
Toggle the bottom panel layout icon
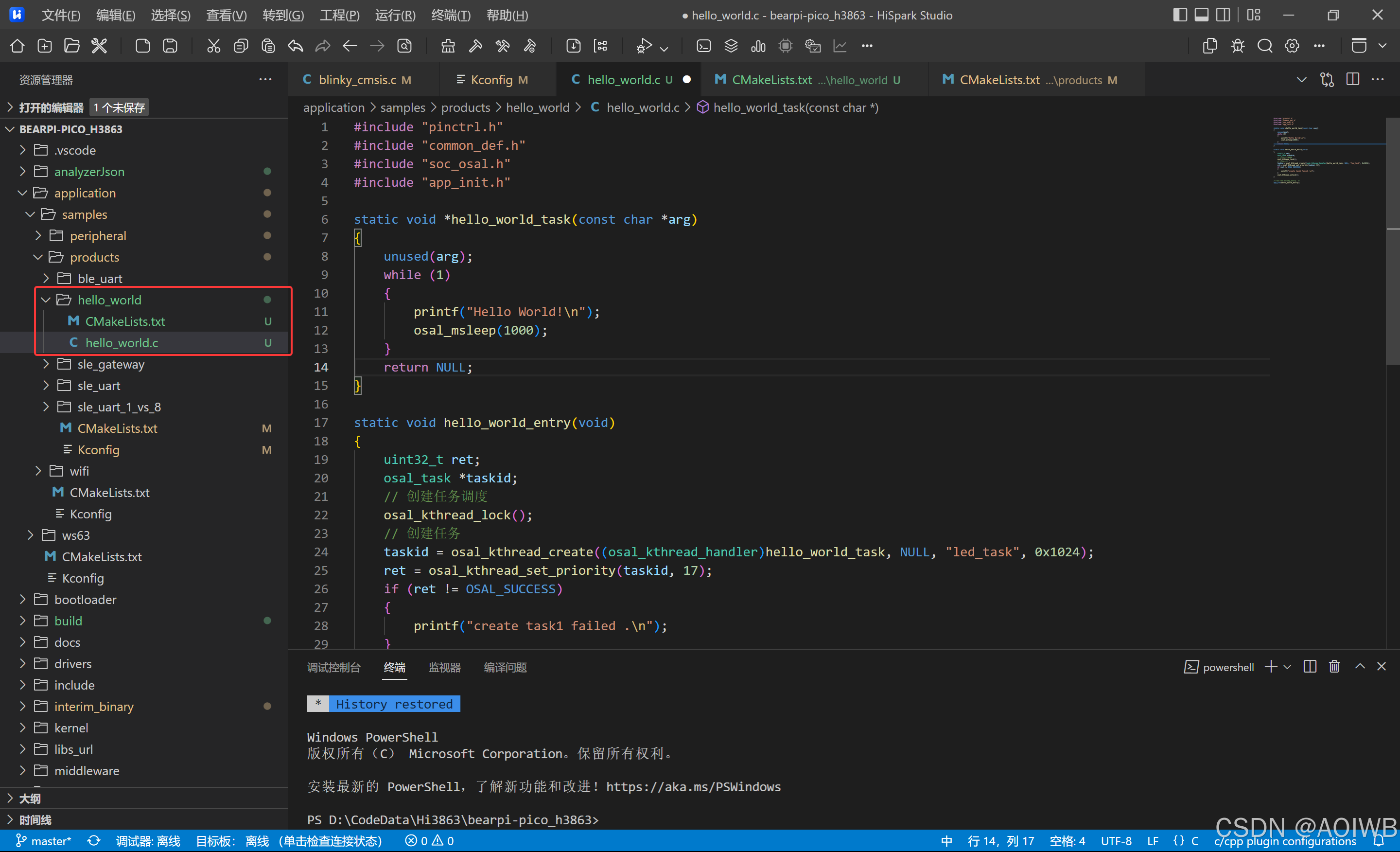pos(1201,15)
